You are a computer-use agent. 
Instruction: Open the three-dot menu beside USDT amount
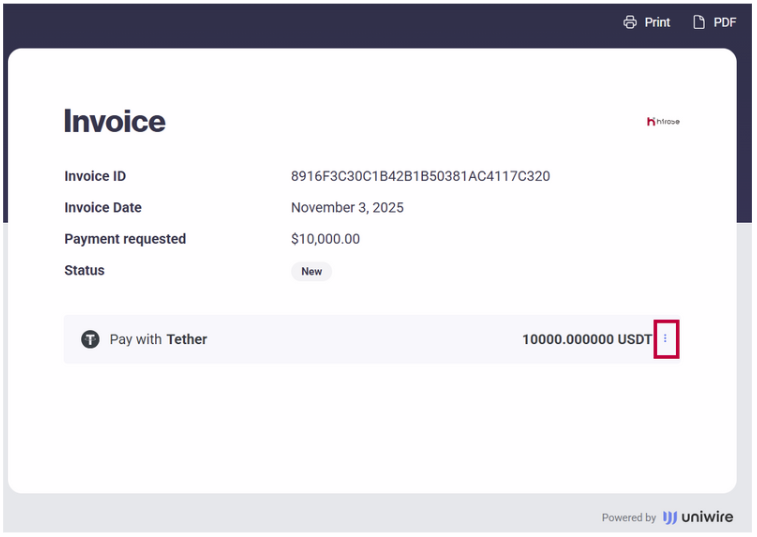(666, 339)
